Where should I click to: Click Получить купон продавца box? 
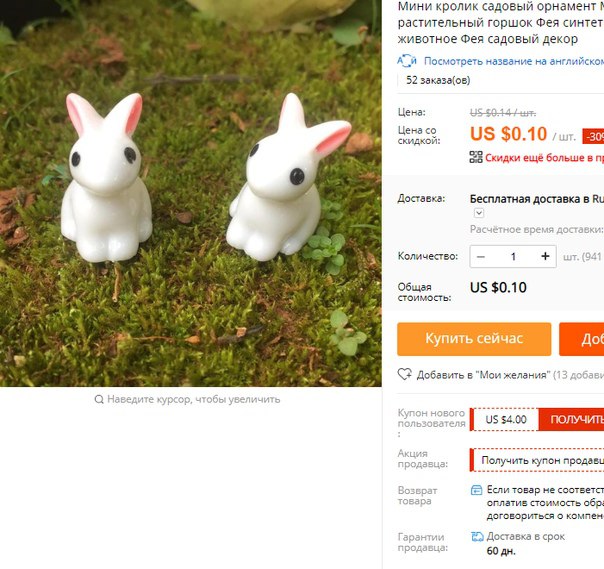point(537,460)
